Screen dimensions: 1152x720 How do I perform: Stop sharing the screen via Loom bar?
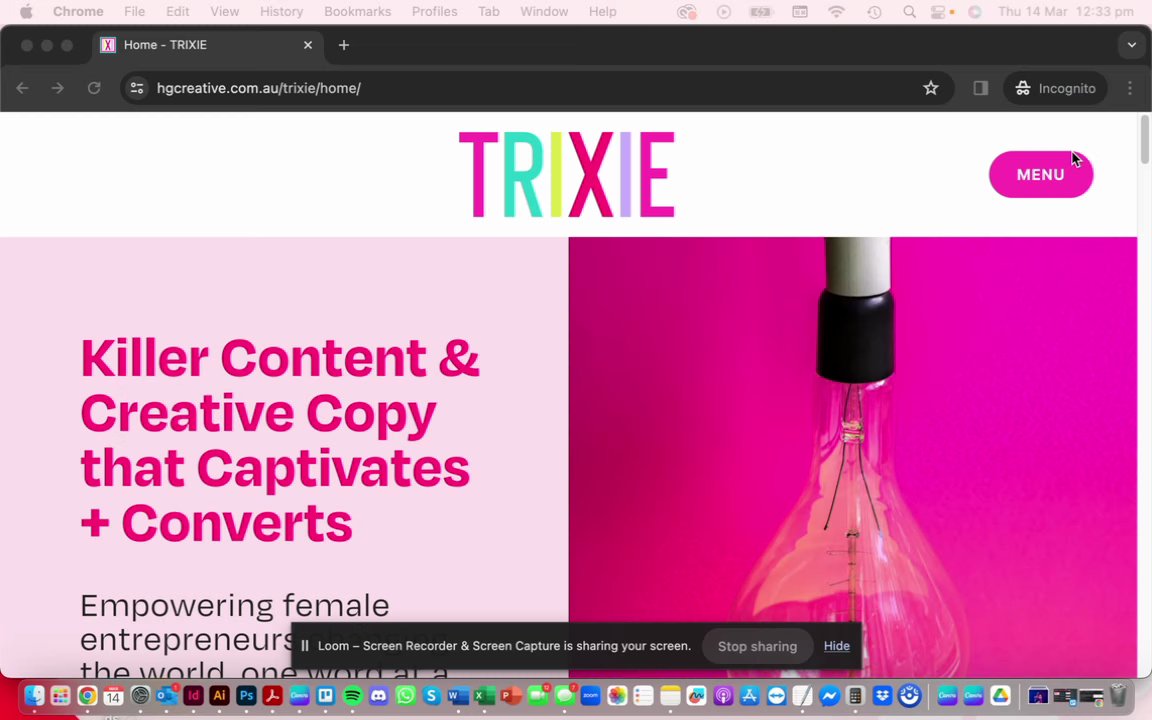757,647
